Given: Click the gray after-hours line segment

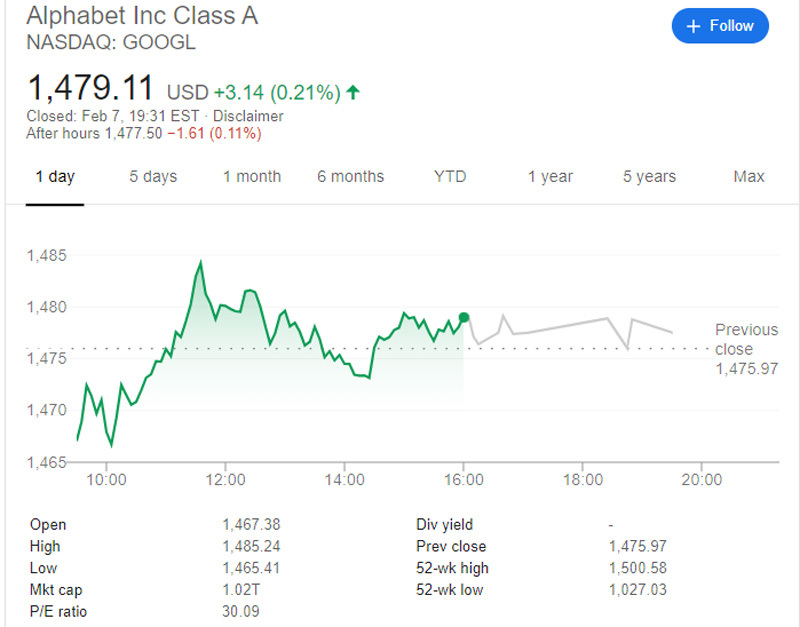Looking at the screenshot, I should [560, 326].
